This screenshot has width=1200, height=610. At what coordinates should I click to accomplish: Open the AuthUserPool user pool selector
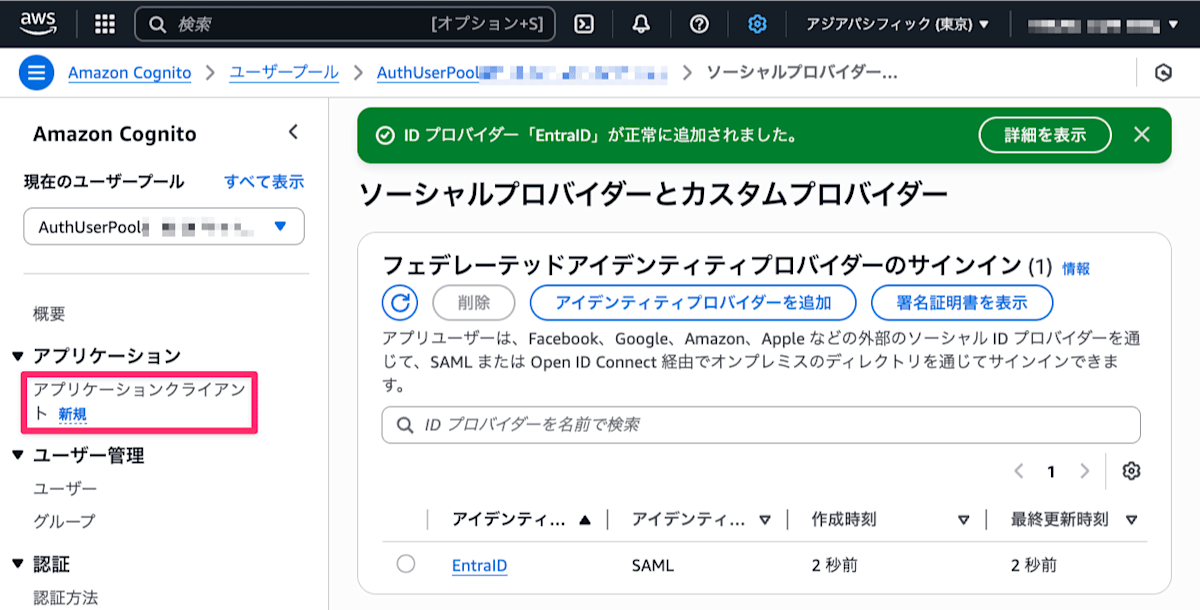[164, 227]
